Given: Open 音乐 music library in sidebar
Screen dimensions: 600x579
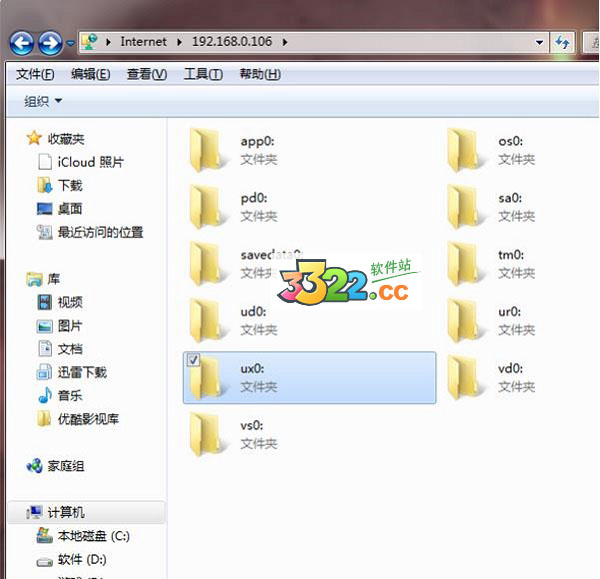Looking at the screenshot, I should (70, 396).
